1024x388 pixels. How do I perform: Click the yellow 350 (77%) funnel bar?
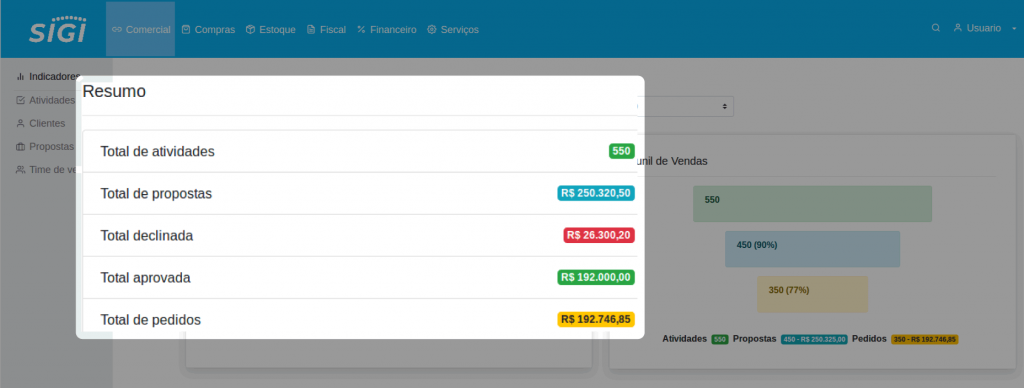[812, 294]
